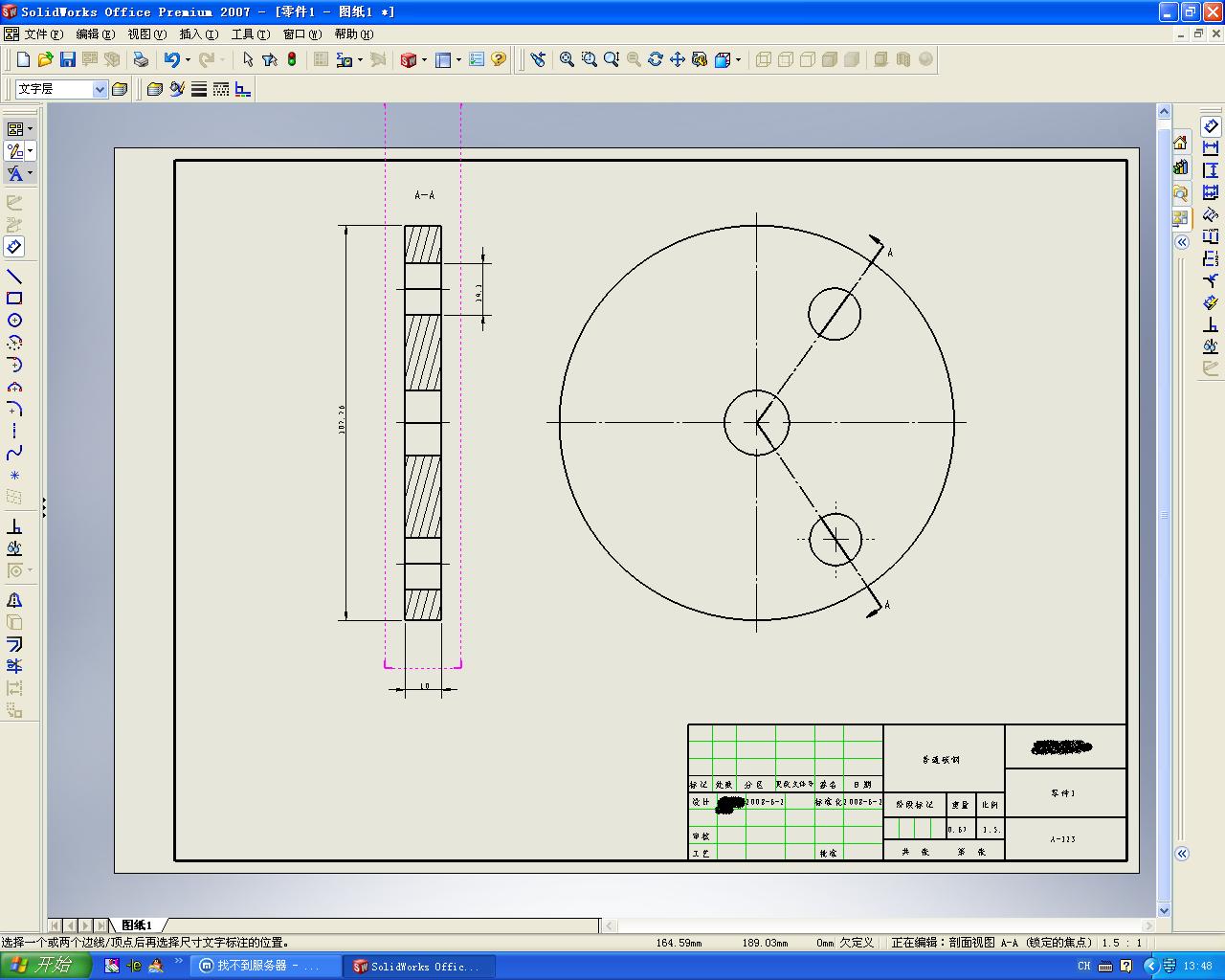Open the 文件(F) menu
1225x980 pixels.
coord(44,34)
